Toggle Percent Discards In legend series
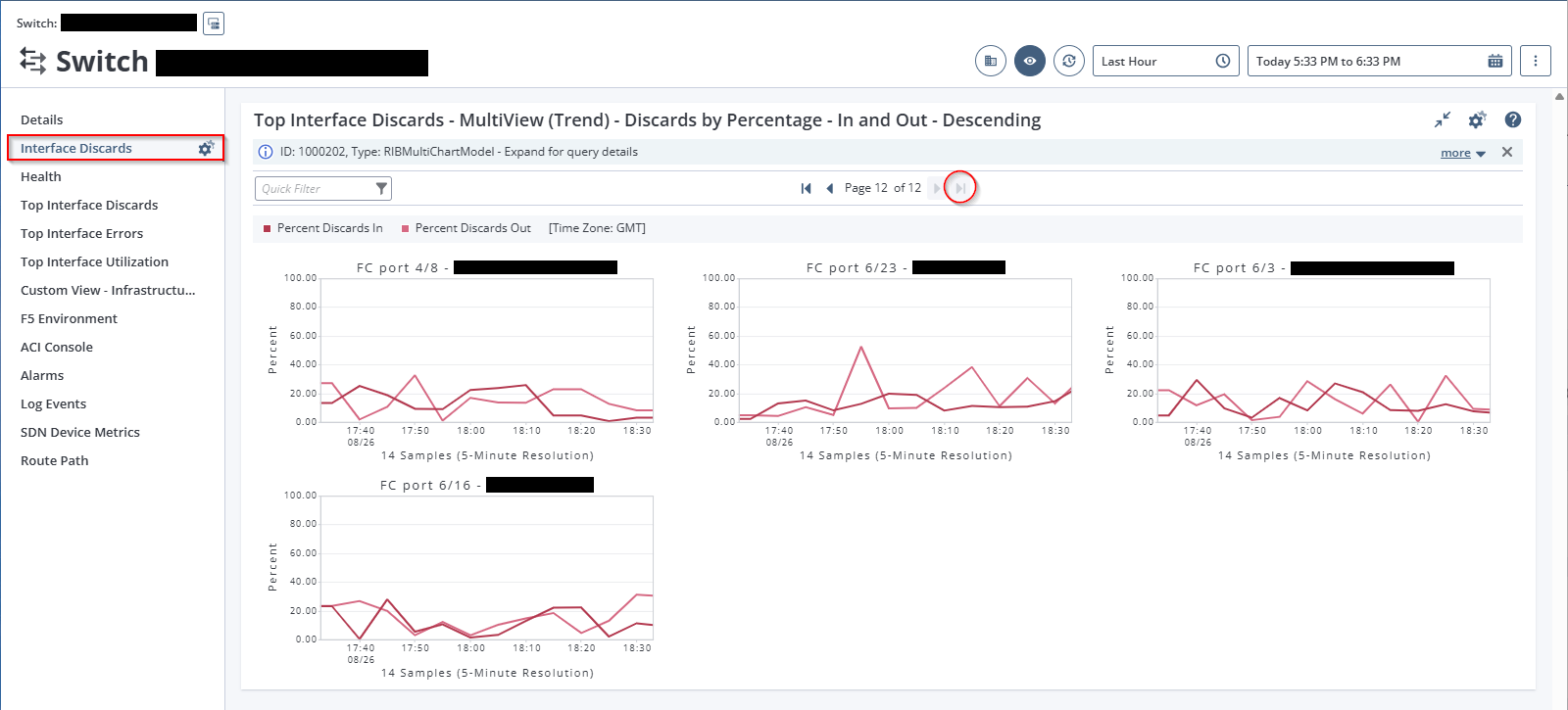This screenshot has width=1568, height=710. point(323,228)
